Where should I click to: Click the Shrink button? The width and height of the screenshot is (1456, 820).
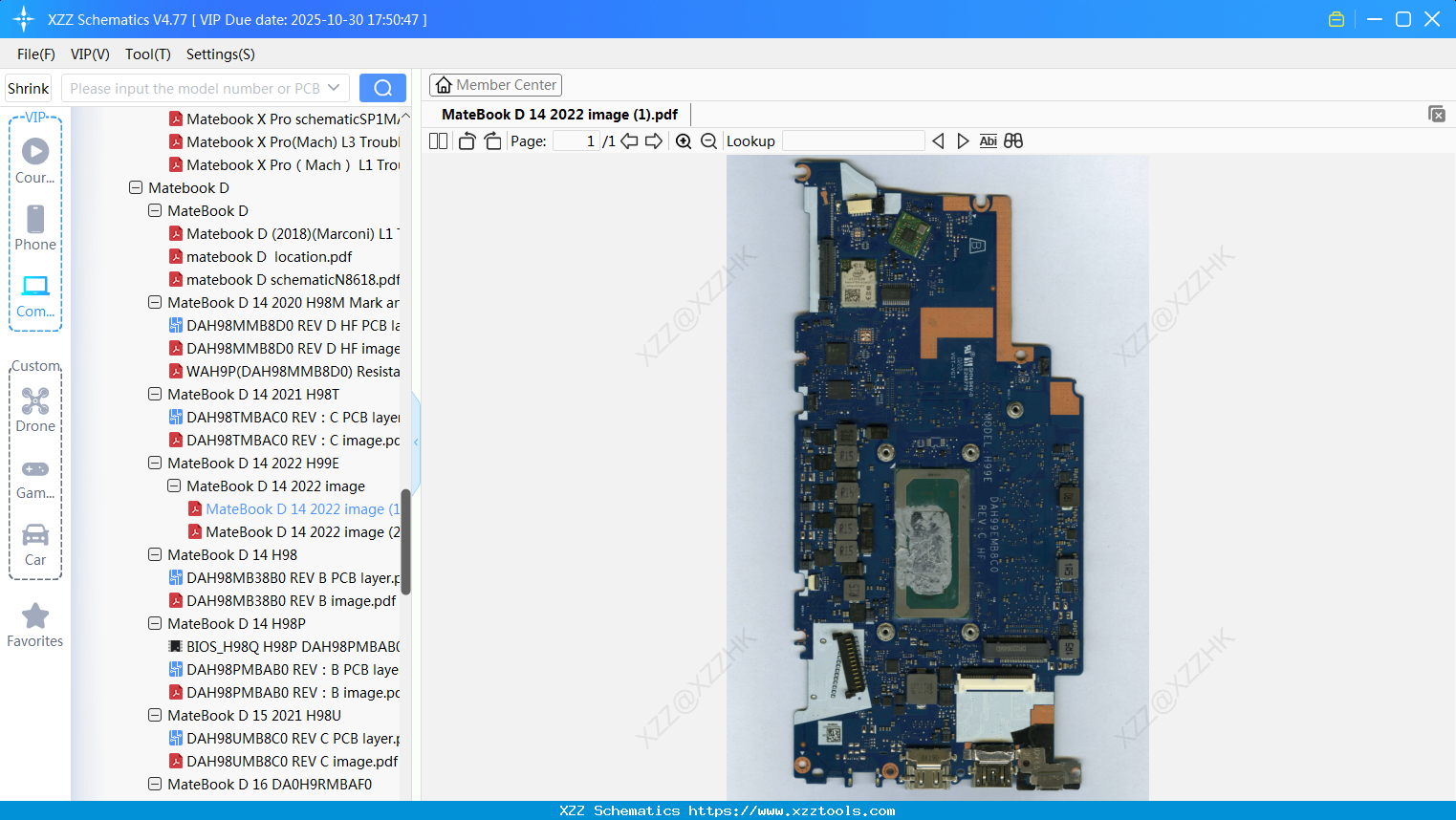(x=29, y=88)
